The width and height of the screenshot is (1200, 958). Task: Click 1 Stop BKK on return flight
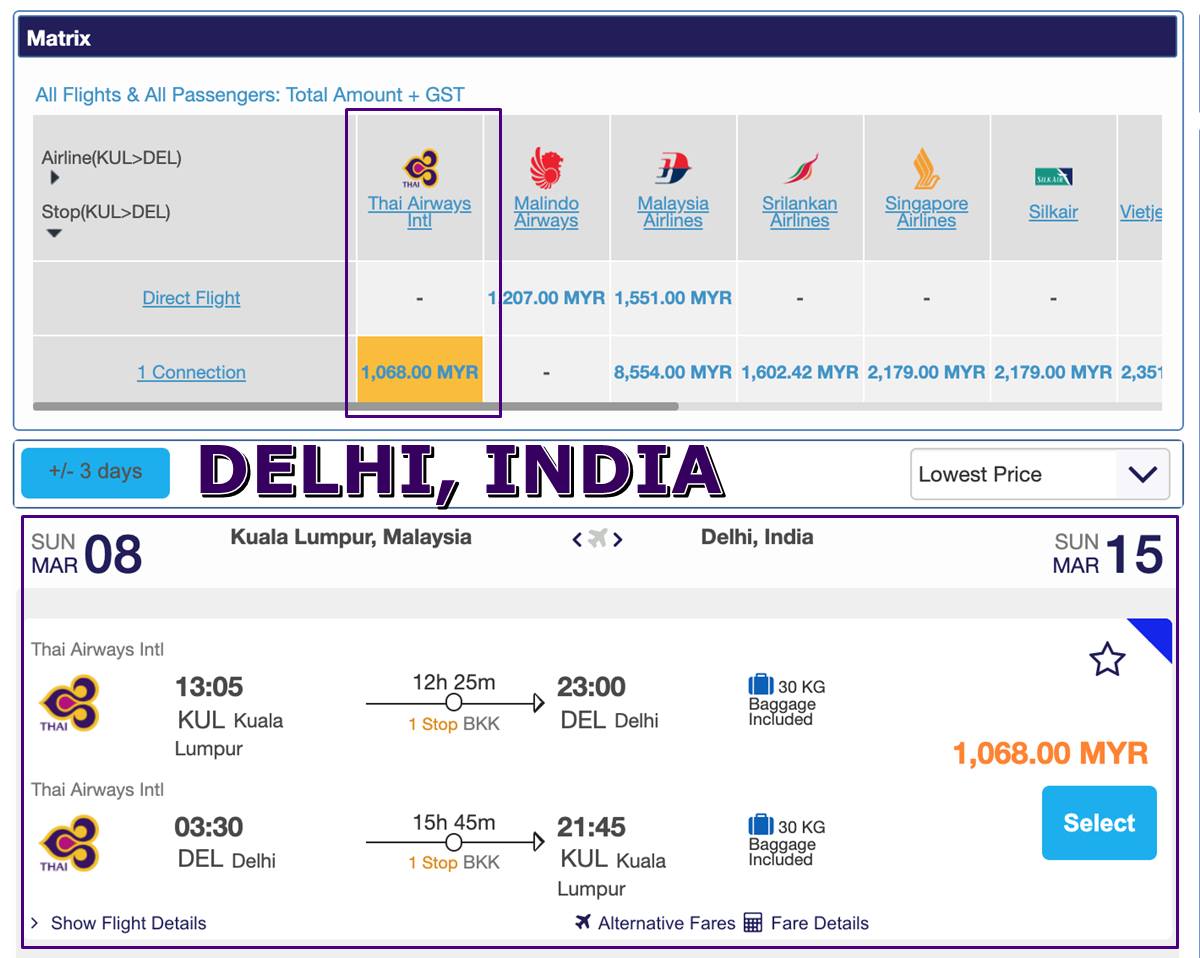[x=454, y=863]
